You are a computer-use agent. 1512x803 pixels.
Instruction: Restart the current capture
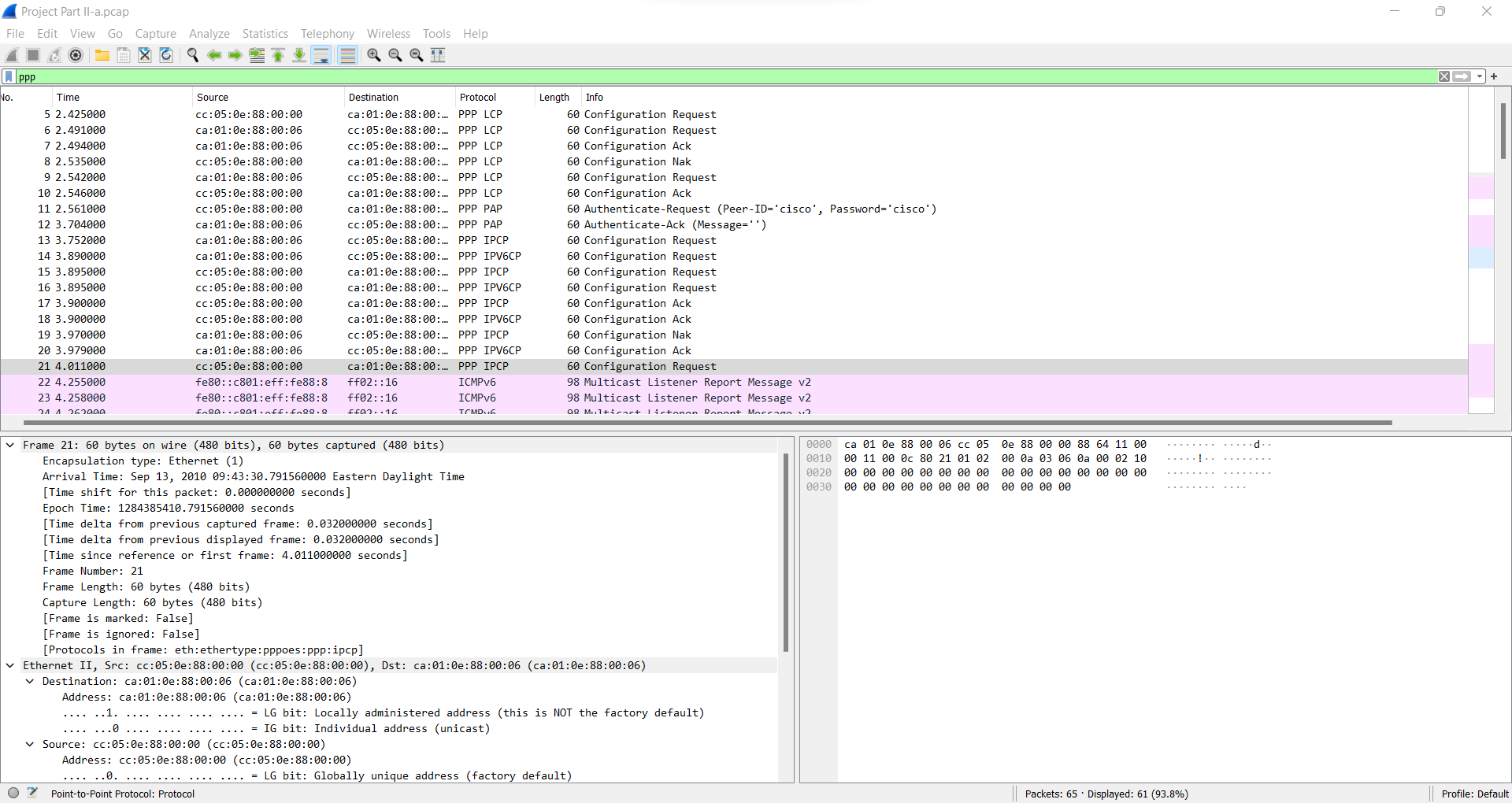pos(54,55)
